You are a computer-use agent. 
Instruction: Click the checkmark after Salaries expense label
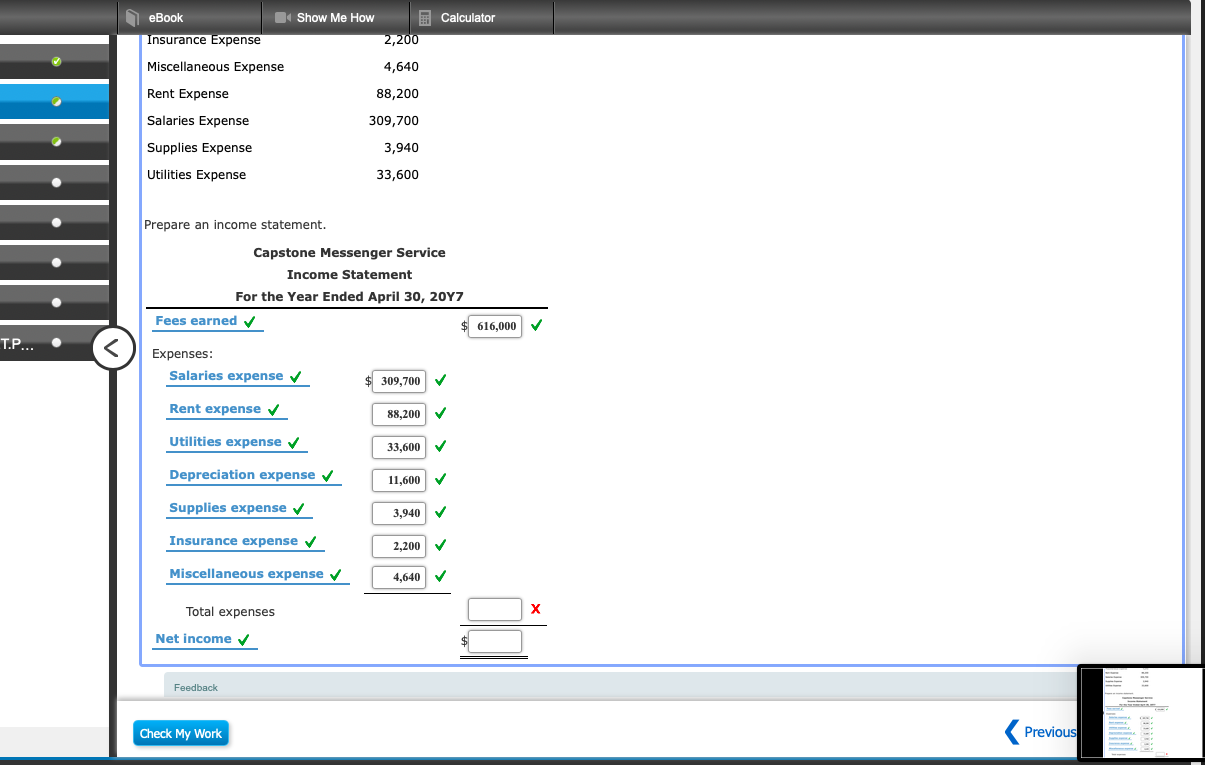pos(296,378)
